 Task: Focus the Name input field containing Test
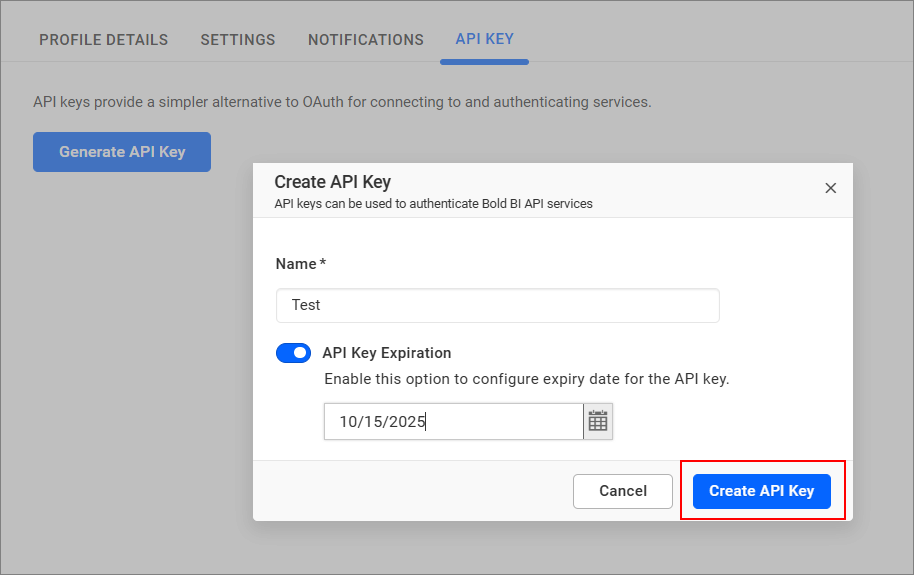point(498,305)
